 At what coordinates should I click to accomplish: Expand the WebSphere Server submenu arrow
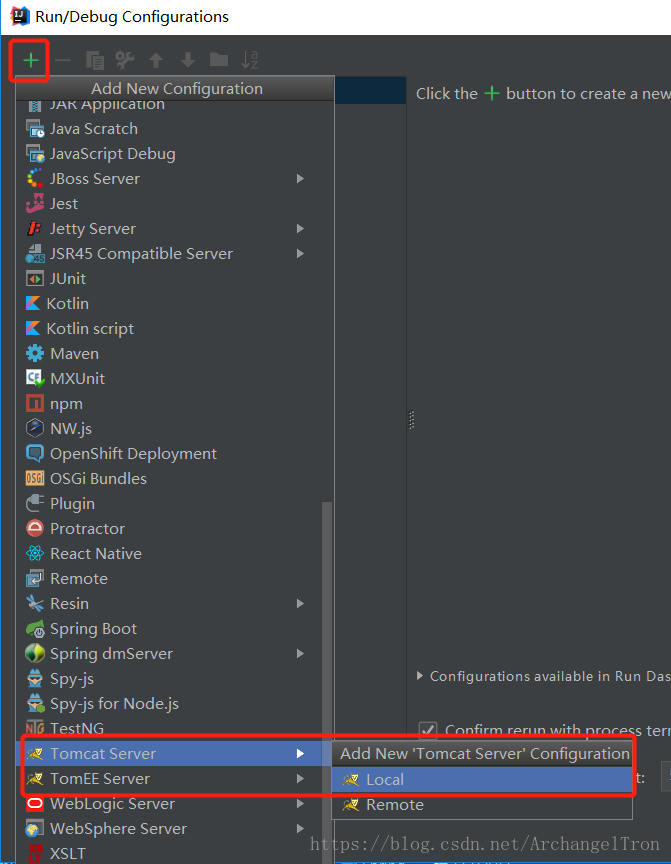tap(300, 828)
